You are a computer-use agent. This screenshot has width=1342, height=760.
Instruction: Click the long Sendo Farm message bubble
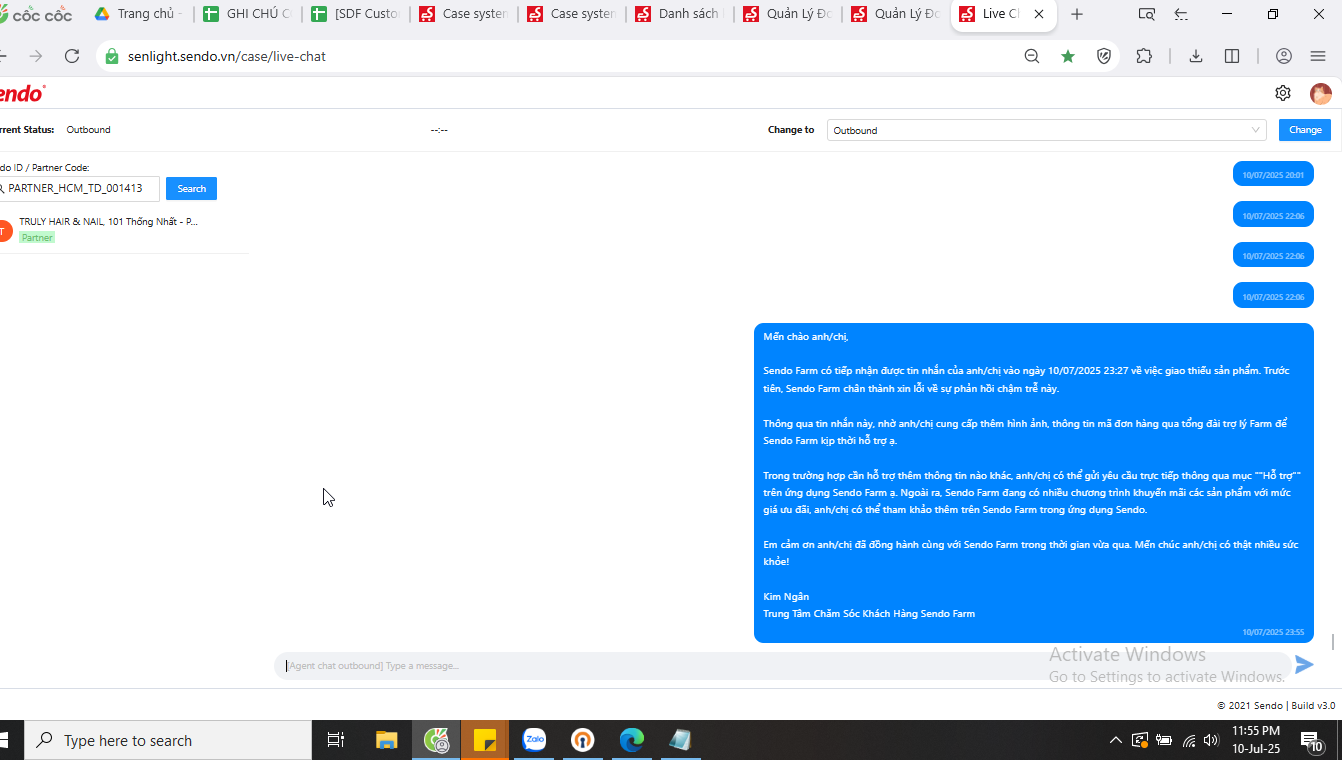(x=1033, y=483)
